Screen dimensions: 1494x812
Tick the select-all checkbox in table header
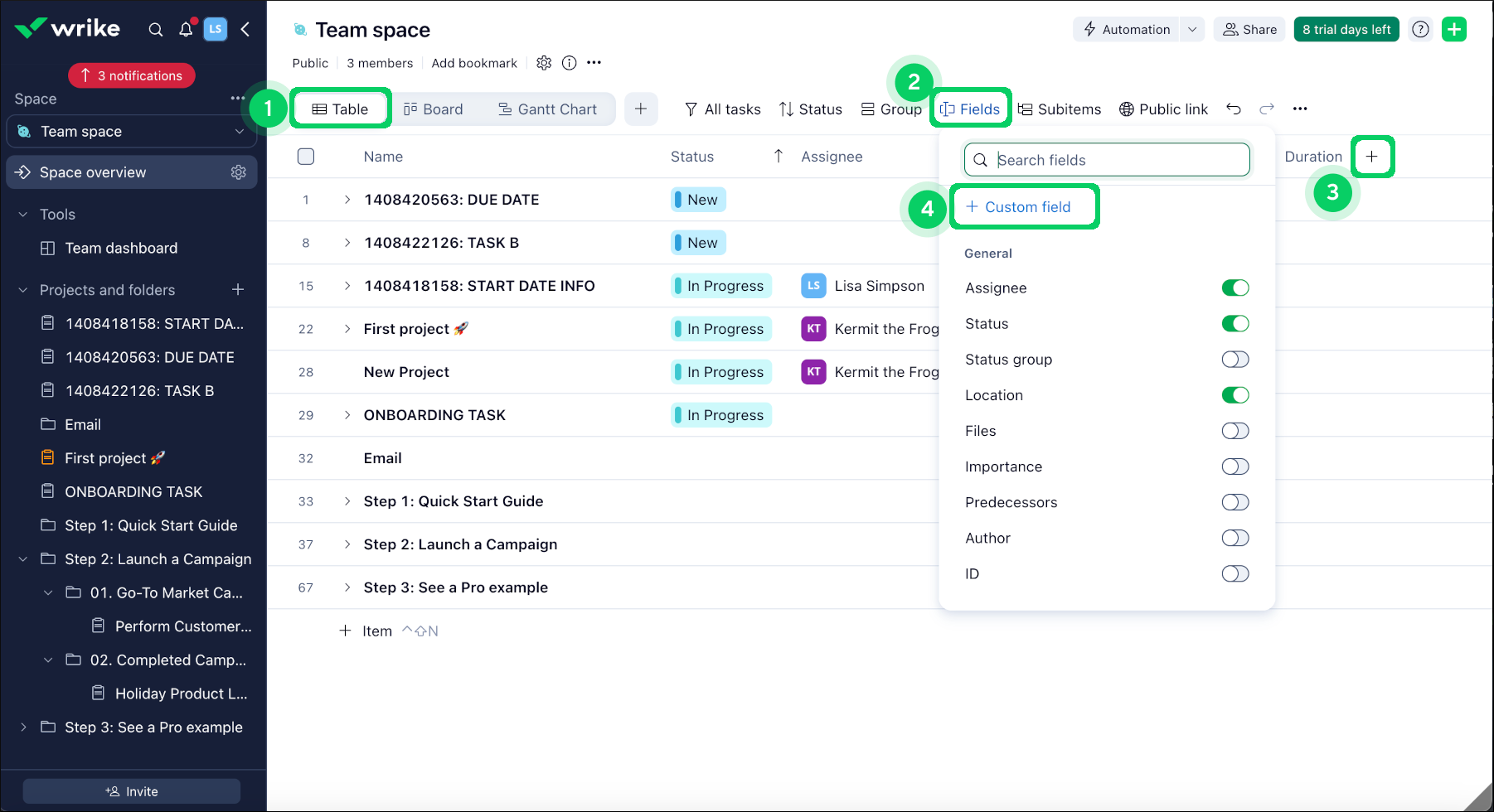coord(306,157)
